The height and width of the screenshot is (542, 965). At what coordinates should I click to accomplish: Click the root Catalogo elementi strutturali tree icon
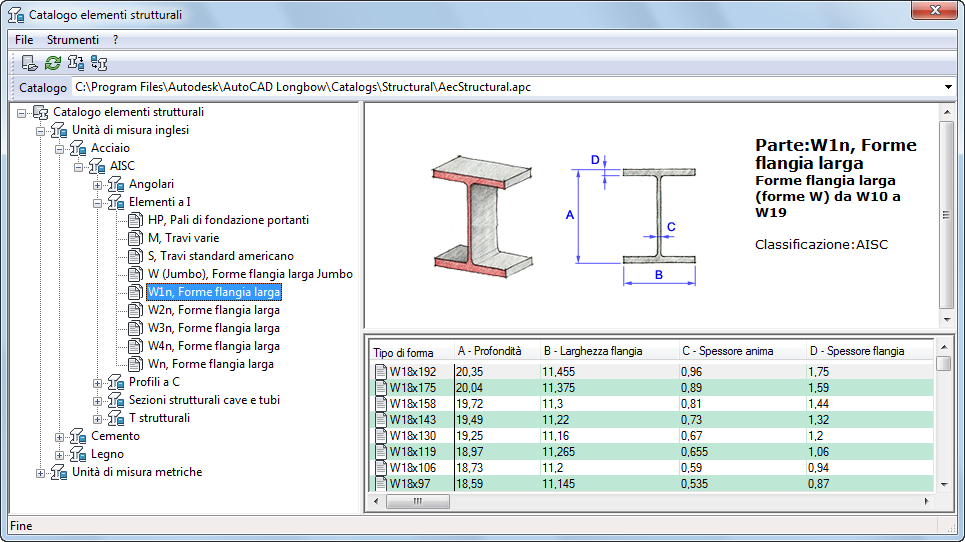coord(40,112)
